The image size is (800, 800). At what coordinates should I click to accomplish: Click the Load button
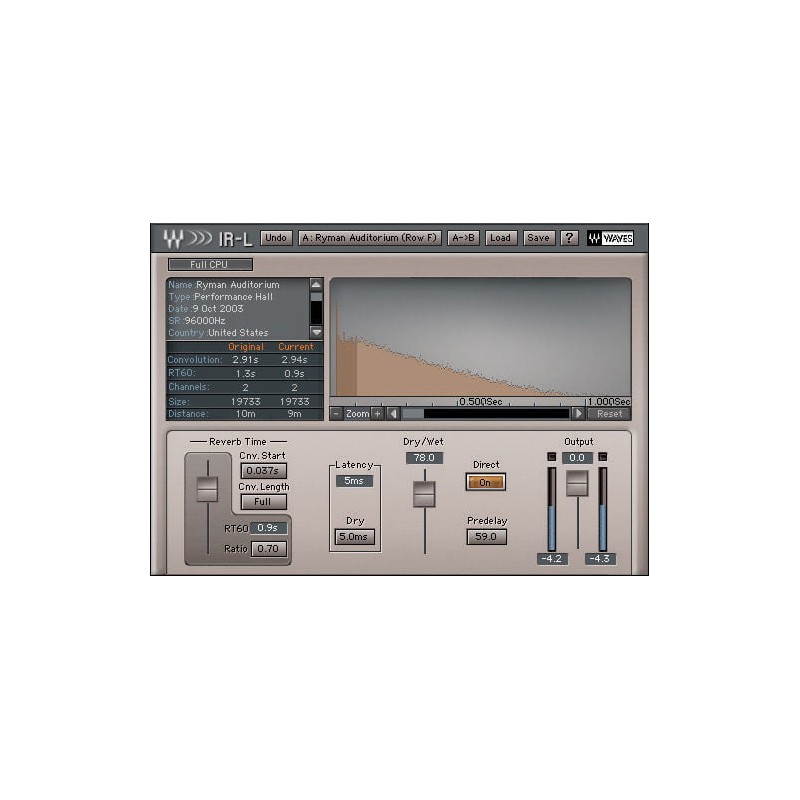pos(500,237)
